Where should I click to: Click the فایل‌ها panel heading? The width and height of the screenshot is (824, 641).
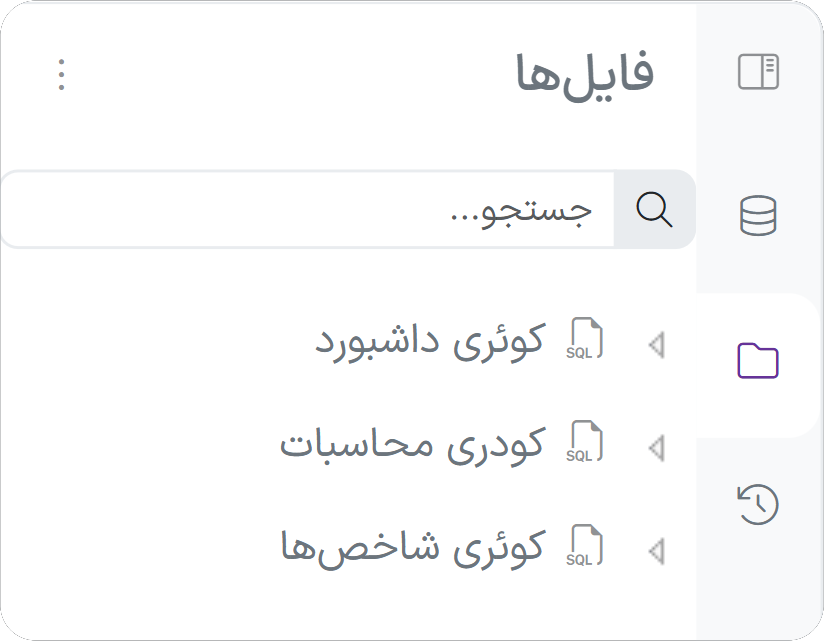click(585, 74)
